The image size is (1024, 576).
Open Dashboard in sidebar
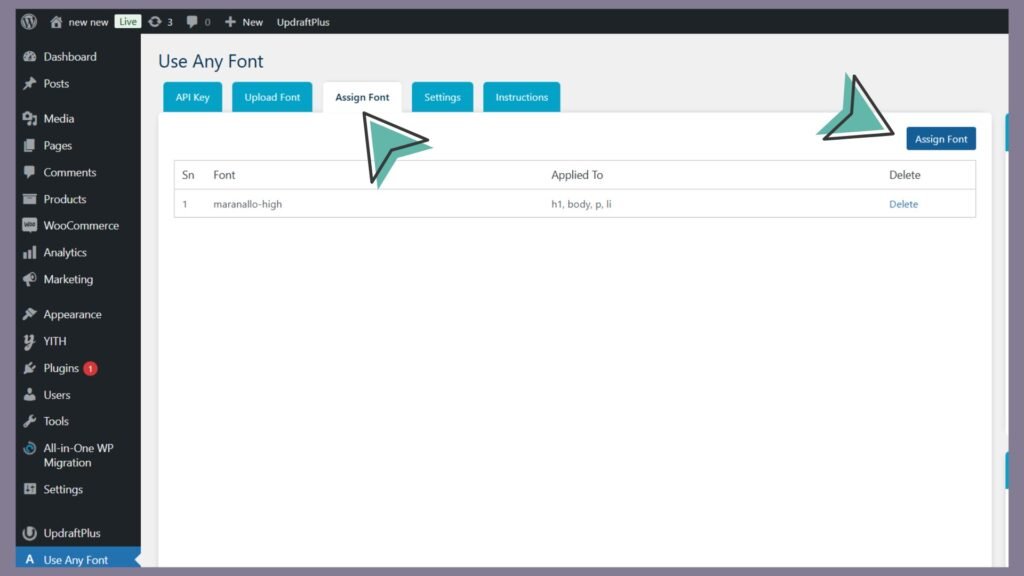click(x=70, y=57)
